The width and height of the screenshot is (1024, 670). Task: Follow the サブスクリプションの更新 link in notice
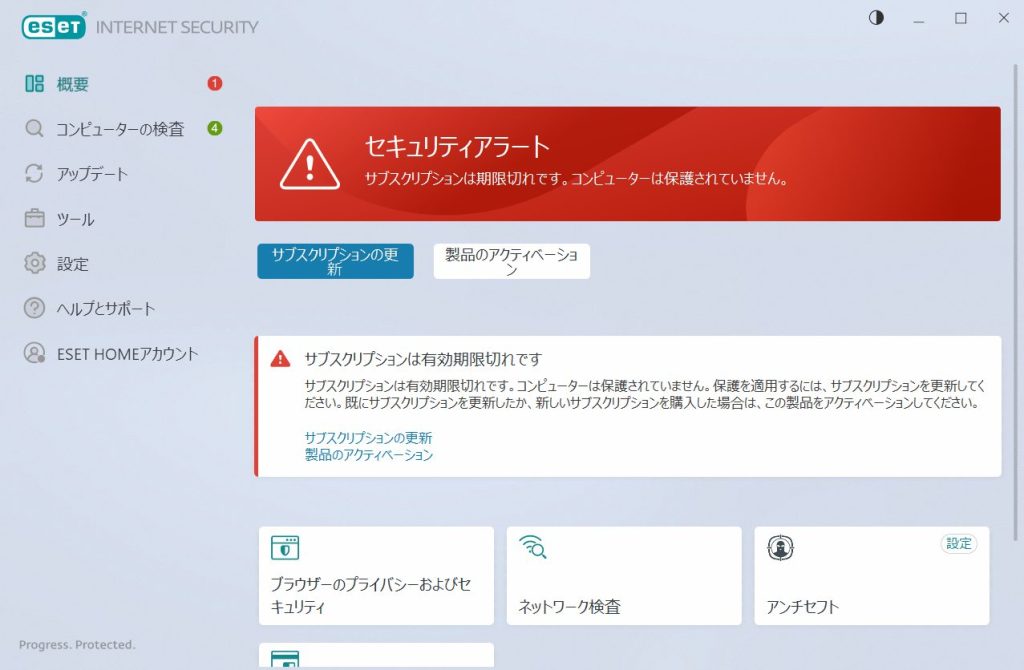(x=368, y=438)
